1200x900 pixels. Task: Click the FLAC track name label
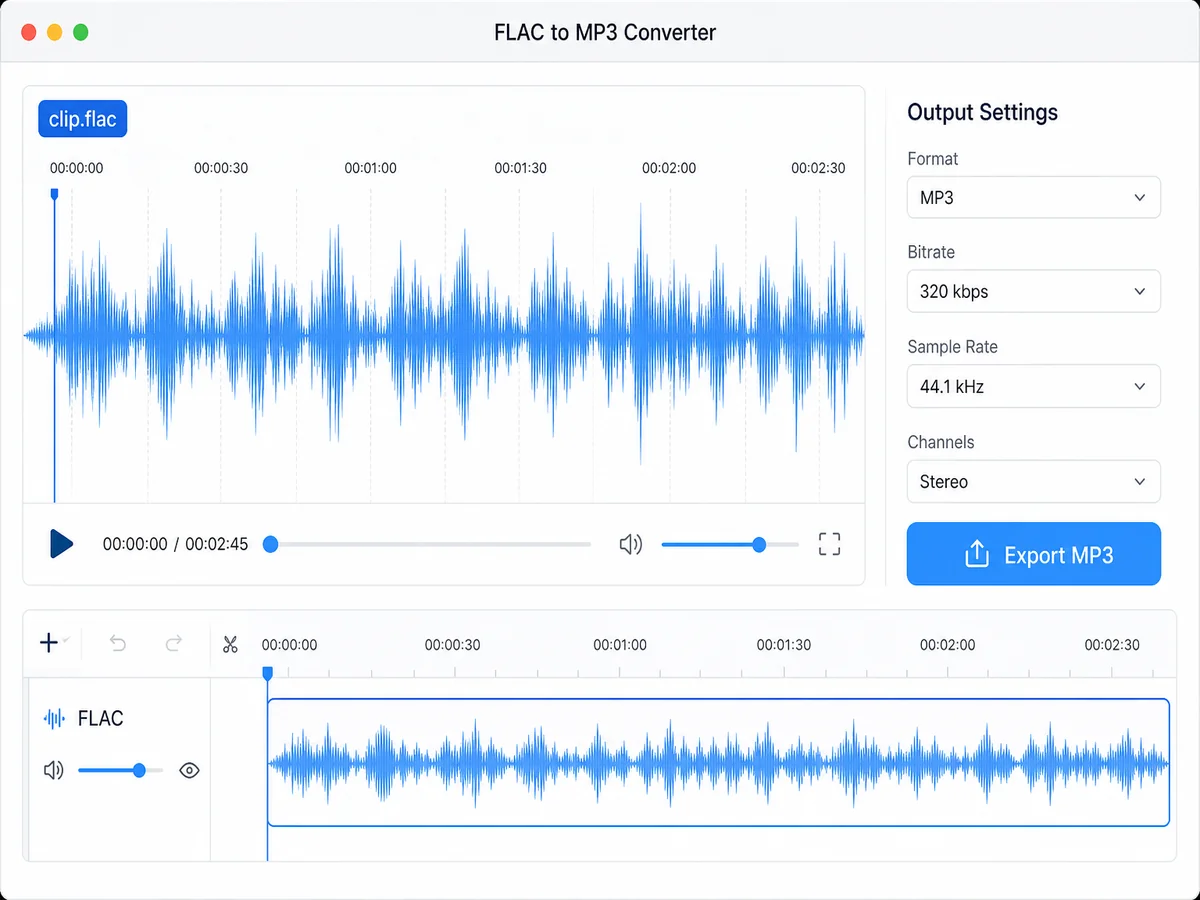point(100,718)
